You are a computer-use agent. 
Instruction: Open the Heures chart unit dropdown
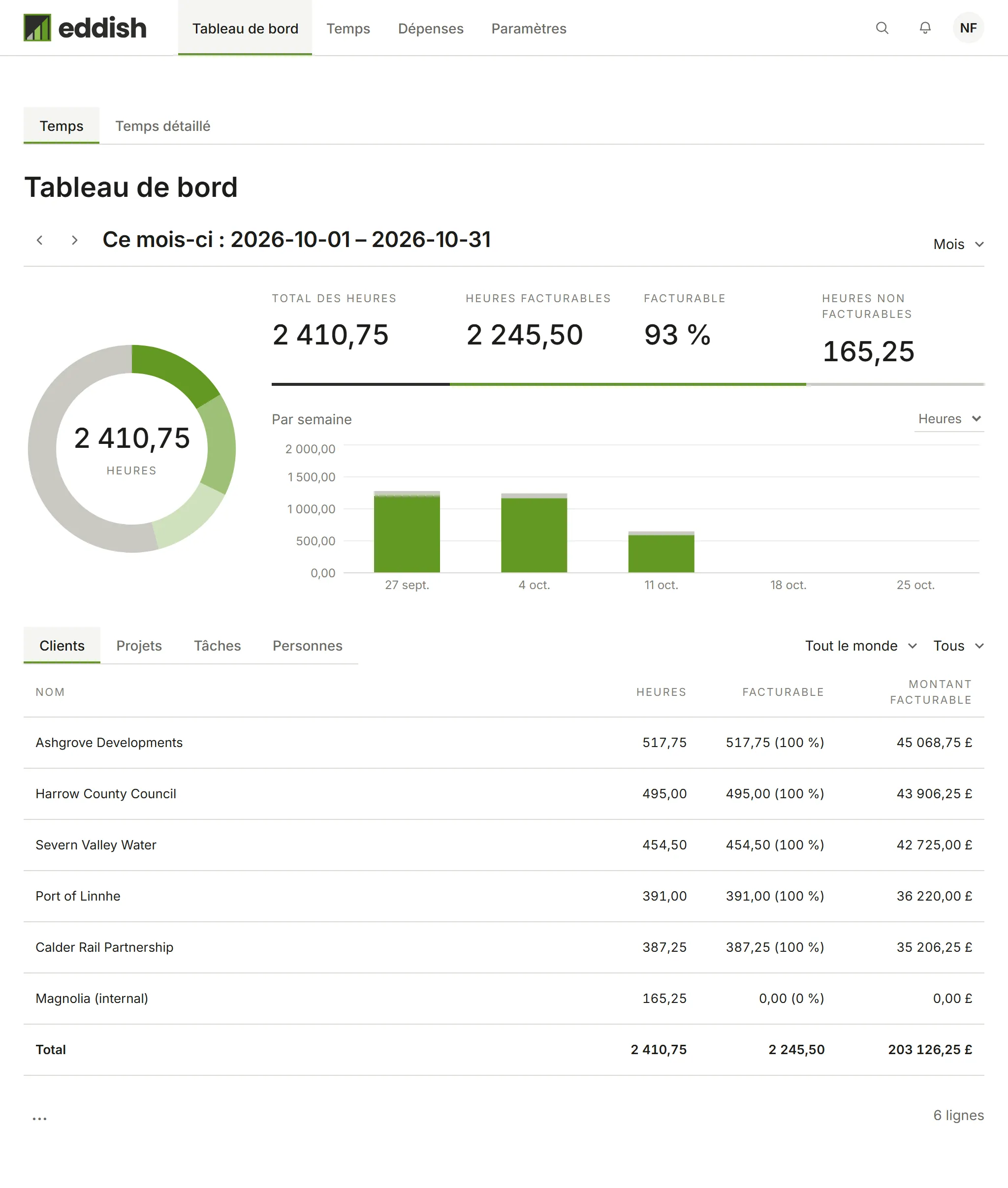[x=949, y=419]
